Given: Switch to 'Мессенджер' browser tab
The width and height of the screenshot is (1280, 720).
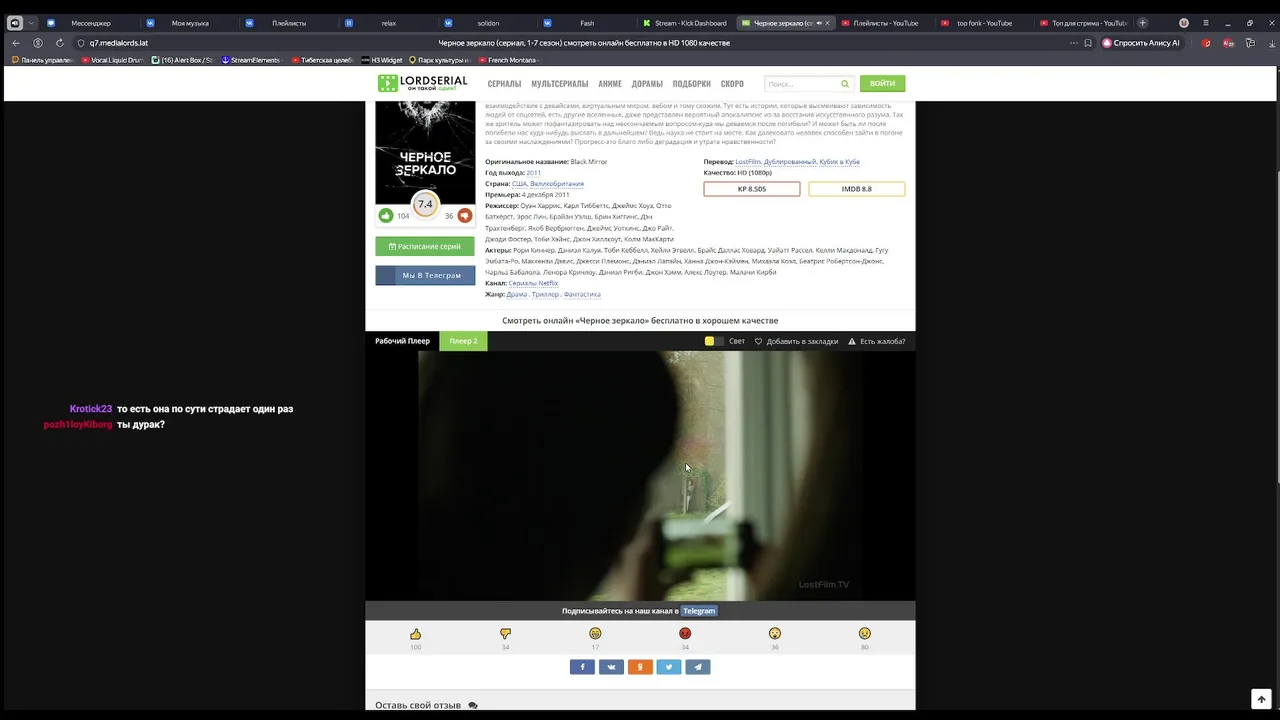Looking at the screenshot, I should pos(90,23).
